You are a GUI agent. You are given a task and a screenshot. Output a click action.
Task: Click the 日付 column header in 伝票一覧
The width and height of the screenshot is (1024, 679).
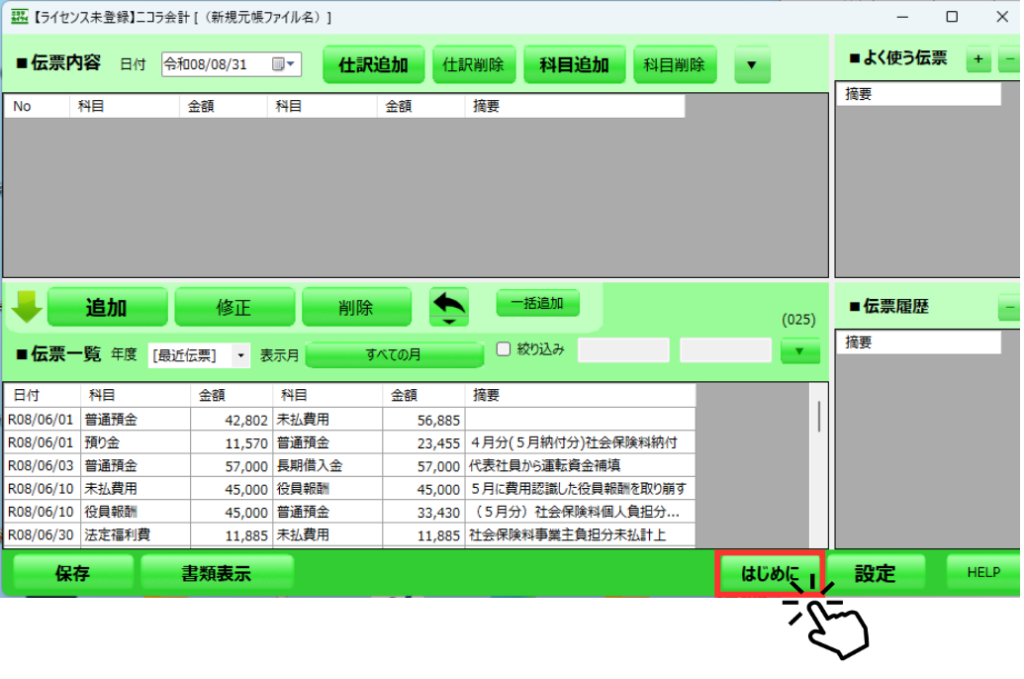(43, 395)
